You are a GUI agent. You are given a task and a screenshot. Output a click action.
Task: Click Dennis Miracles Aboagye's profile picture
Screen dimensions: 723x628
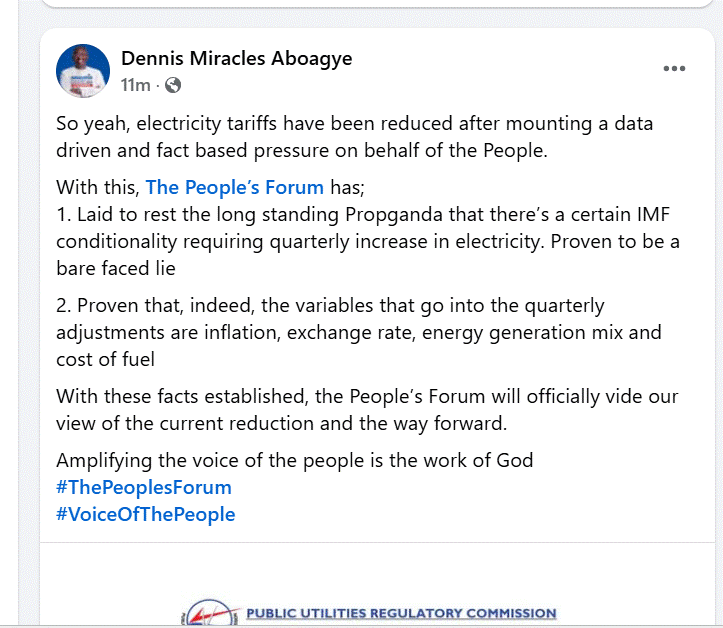(83, 71)
